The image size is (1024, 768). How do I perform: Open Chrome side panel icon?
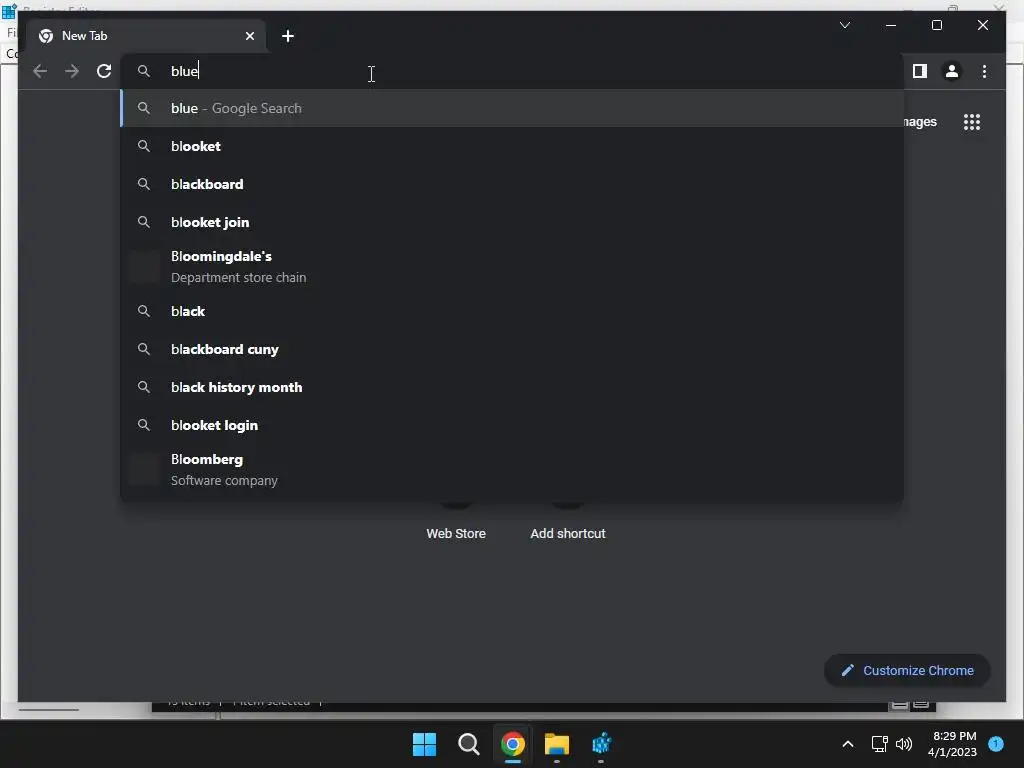tap(920, 71)
